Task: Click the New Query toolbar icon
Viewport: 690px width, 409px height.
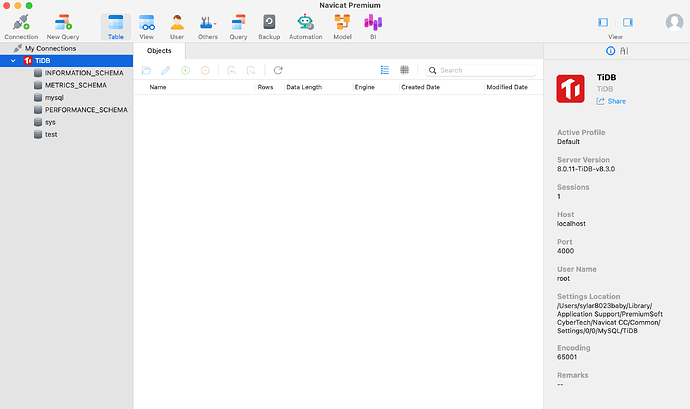Action: click(x=63, y=27)
